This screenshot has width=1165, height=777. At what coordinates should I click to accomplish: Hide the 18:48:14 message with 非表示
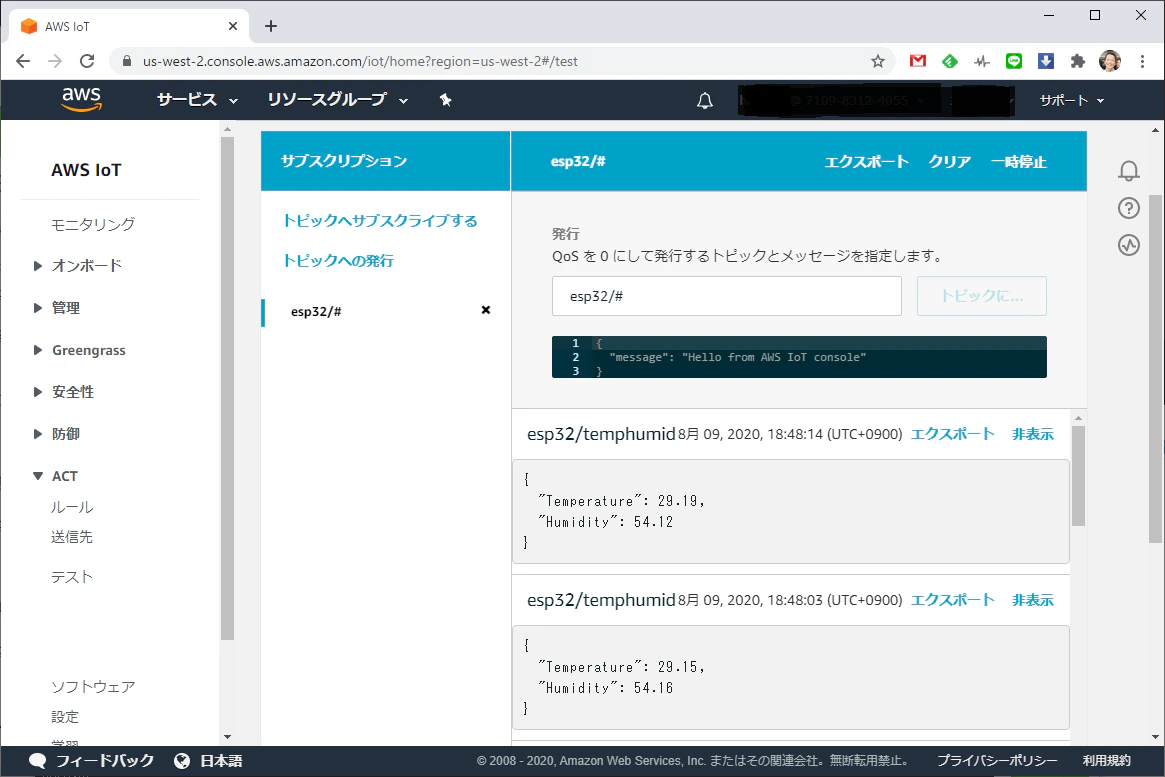1033,434
